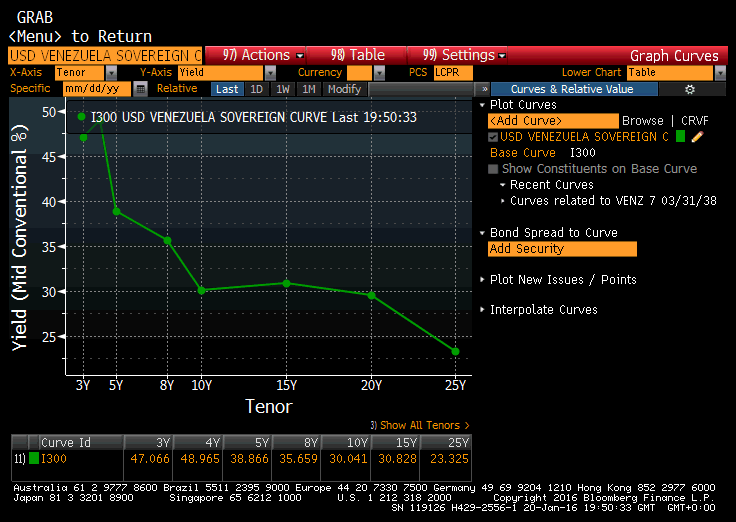Click the Specific mm/dd/yy date field
The image size is (736, 522).
click(x=97, y=89)
